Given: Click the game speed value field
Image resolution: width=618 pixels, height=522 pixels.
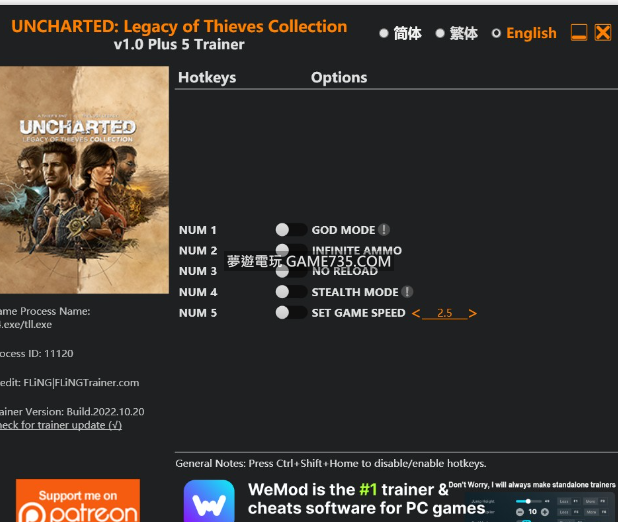Looking at the screenshot, I should 445,313.
